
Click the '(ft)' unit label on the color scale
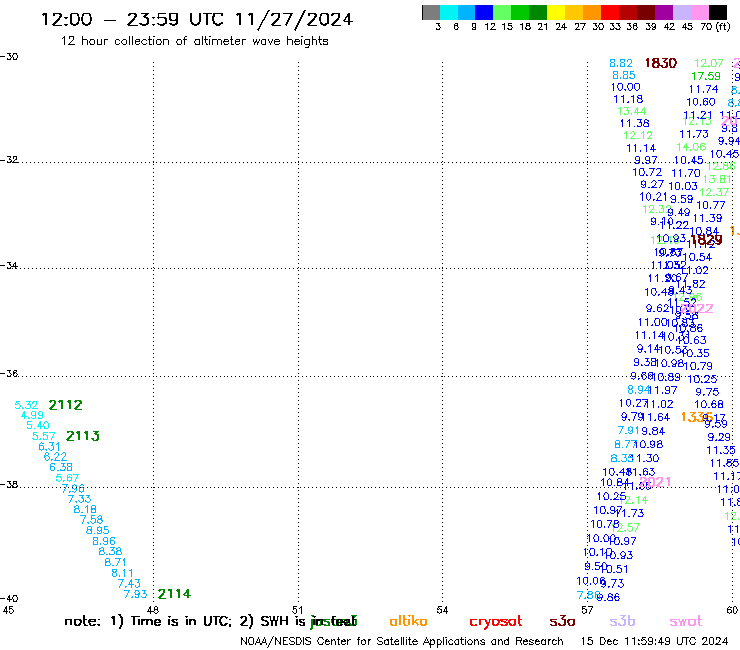coord(723,26)
